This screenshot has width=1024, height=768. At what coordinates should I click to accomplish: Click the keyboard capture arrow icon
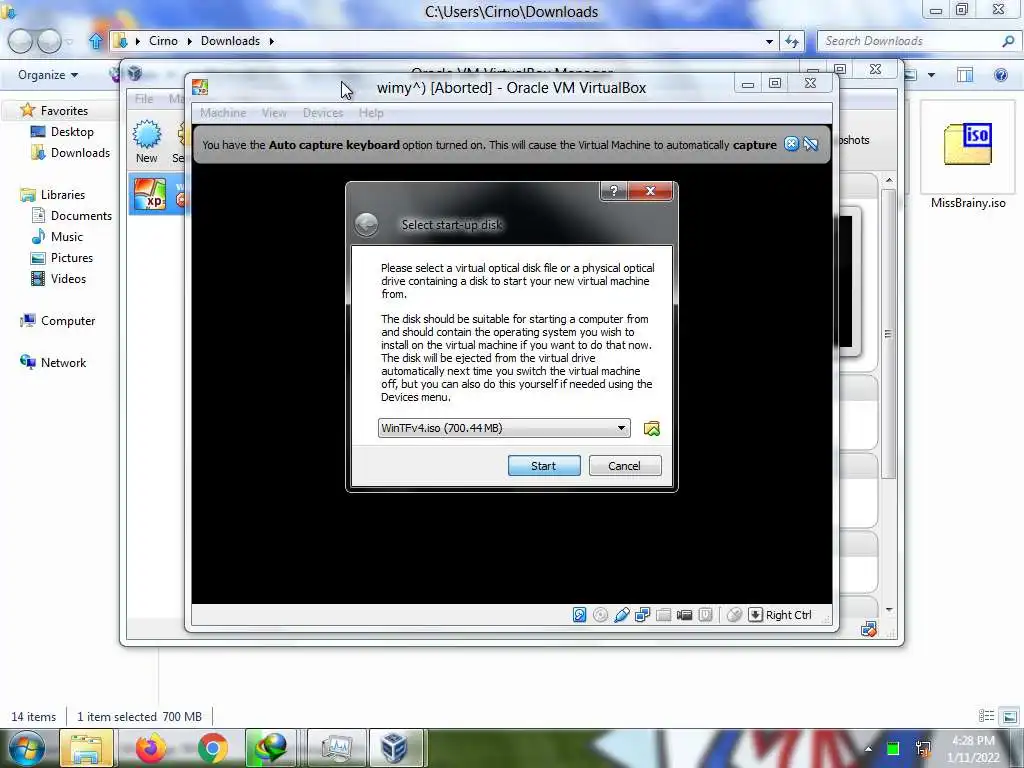pos(755,615)
